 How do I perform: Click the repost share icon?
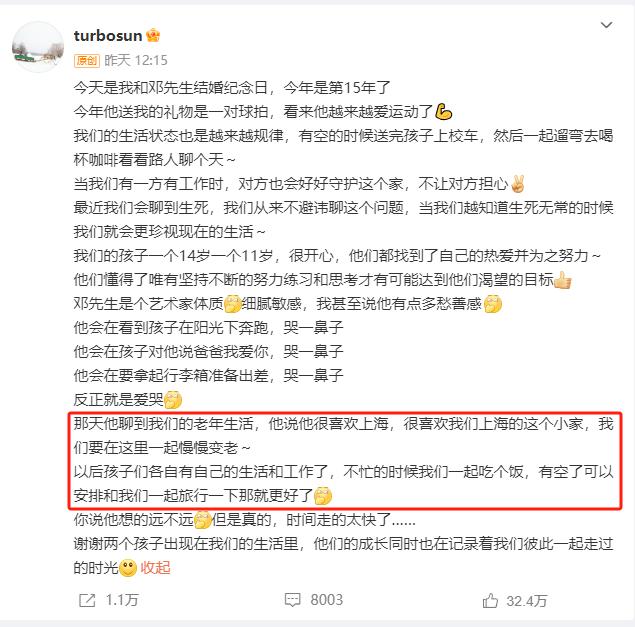[x=87, y=600]
